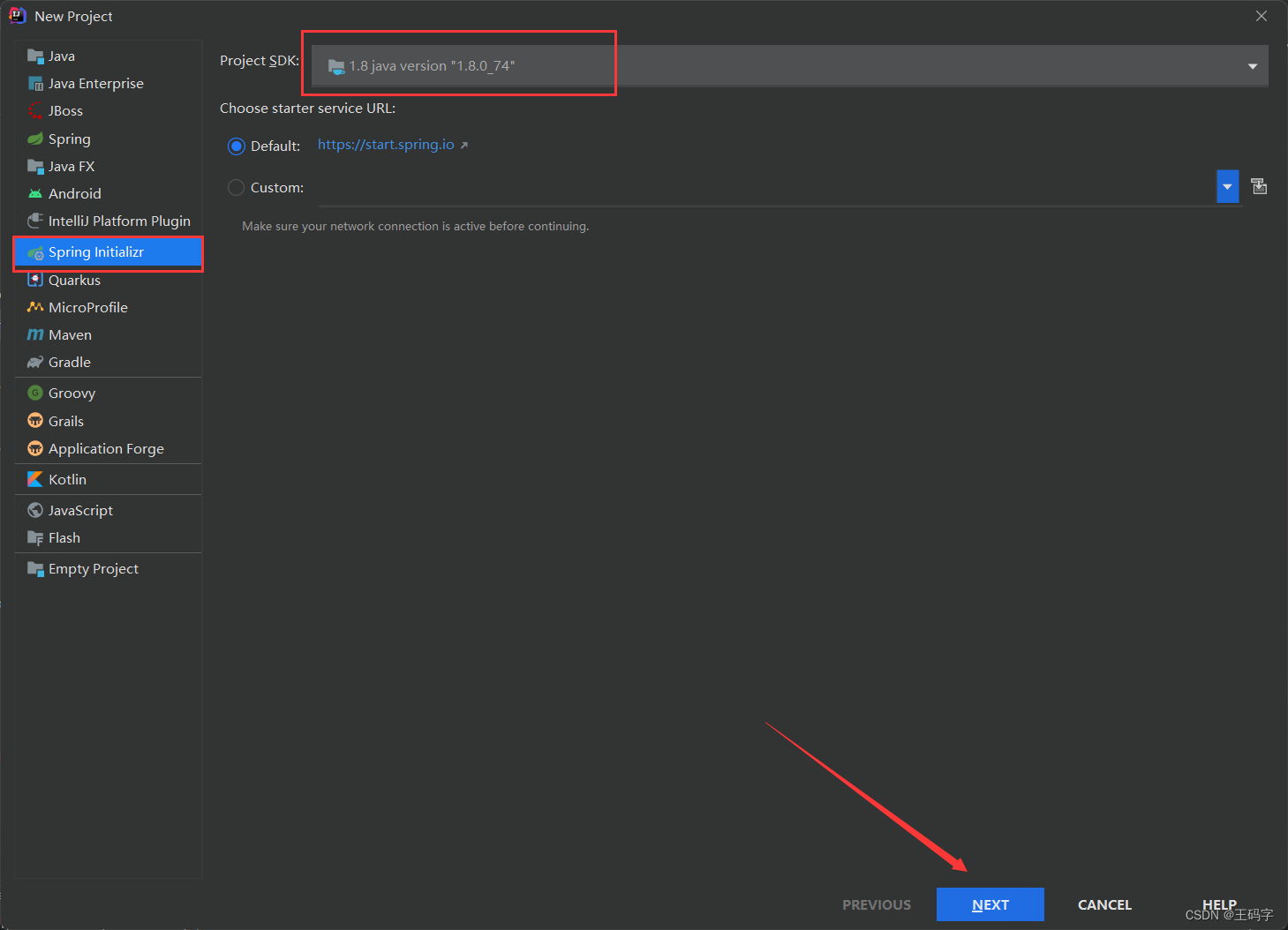Select the Groovy list row
1288x930 pixels.
108,393
